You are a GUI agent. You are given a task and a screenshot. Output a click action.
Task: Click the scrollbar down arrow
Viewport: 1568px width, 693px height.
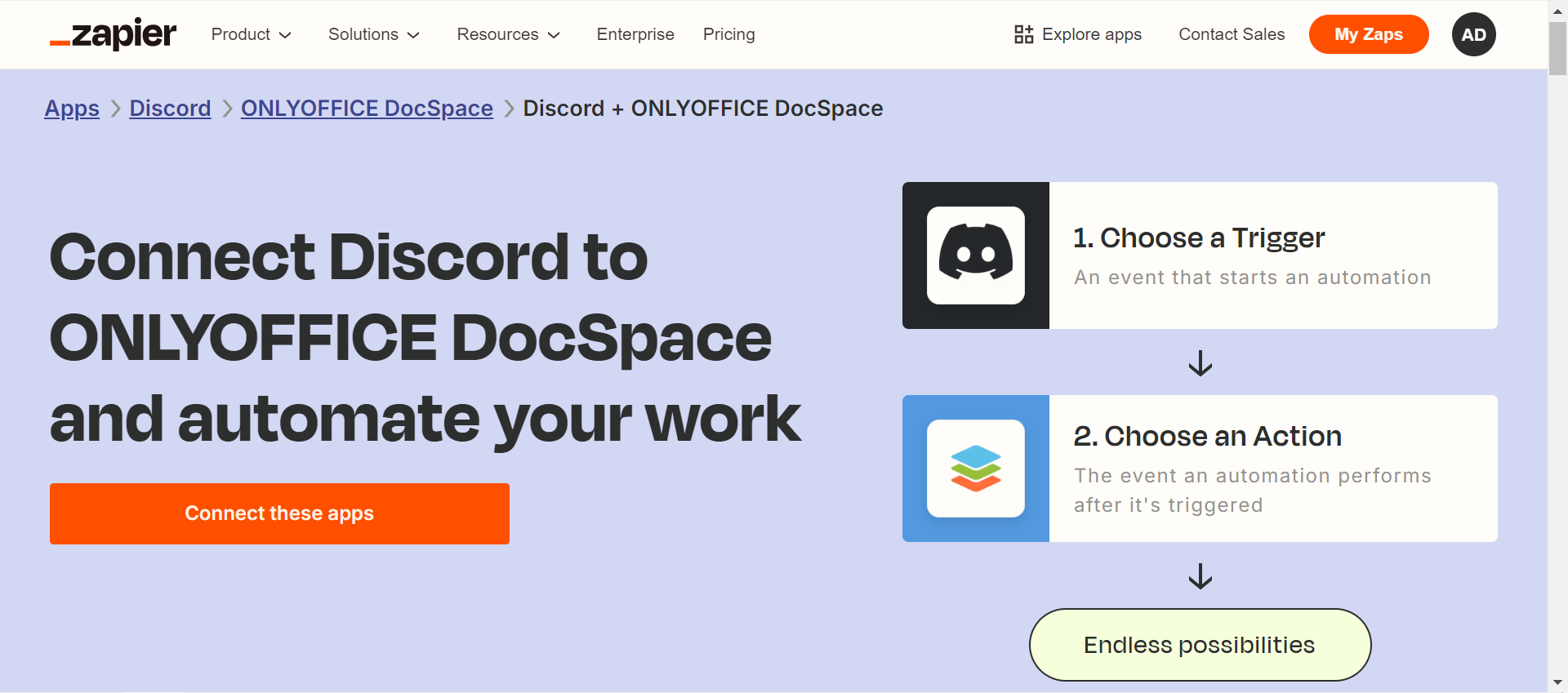pos(1557,682)
